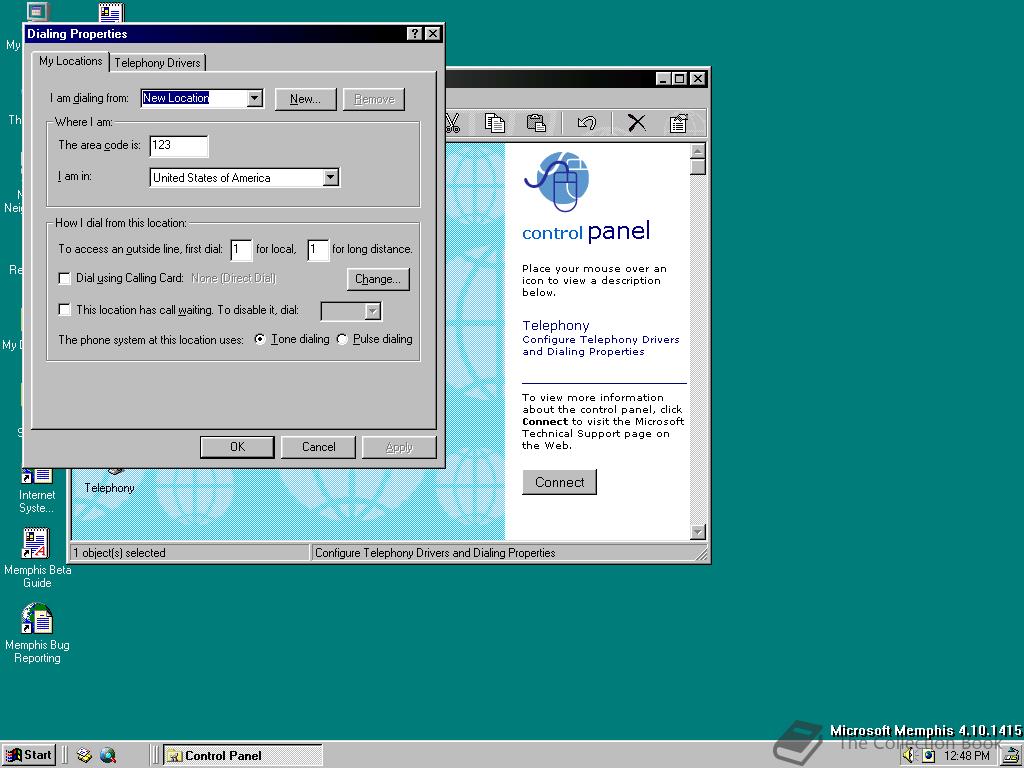Click the Delete X icon in Control Panel toolbar
Viewport: 1024px width, 768px height.
point(636,123)
